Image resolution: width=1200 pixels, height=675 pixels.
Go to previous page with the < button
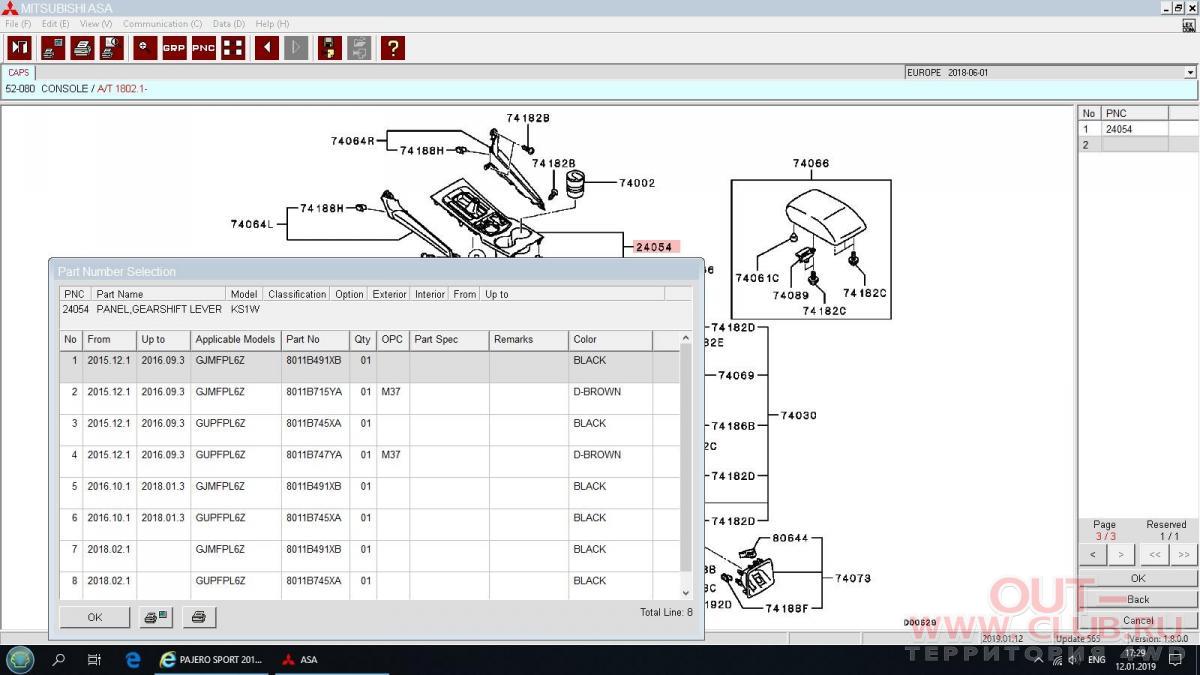[1093, 554]
